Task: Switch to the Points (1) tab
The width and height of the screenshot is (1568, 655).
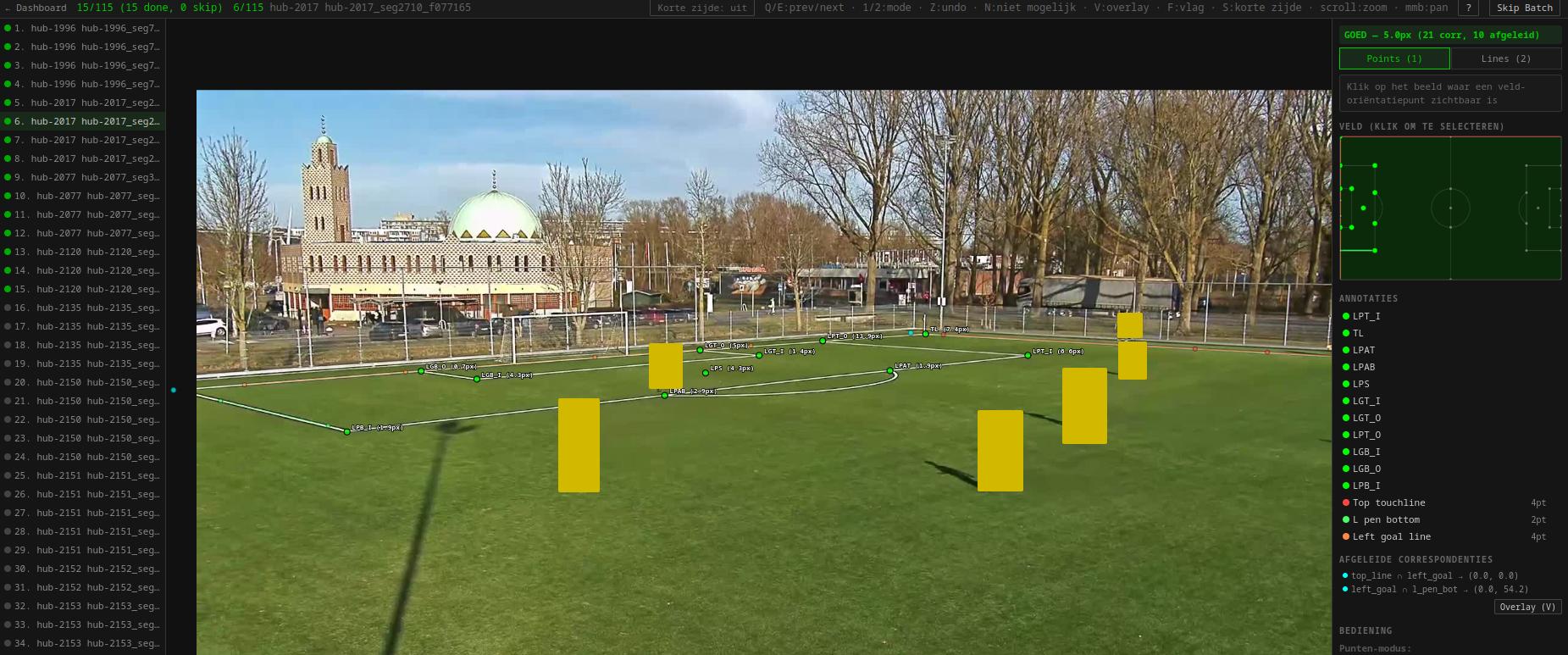Action: coord(1394,58)
